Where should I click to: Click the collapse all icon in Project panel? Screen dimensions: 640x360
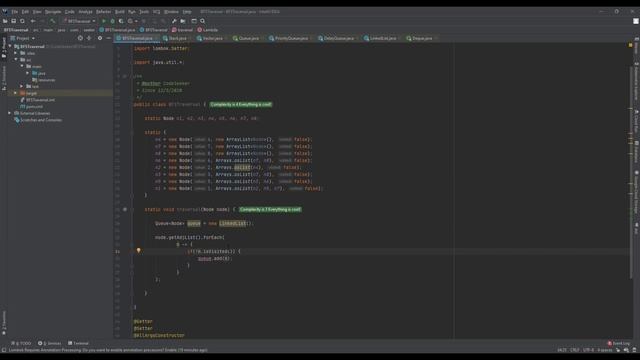[x=89, y=38]
